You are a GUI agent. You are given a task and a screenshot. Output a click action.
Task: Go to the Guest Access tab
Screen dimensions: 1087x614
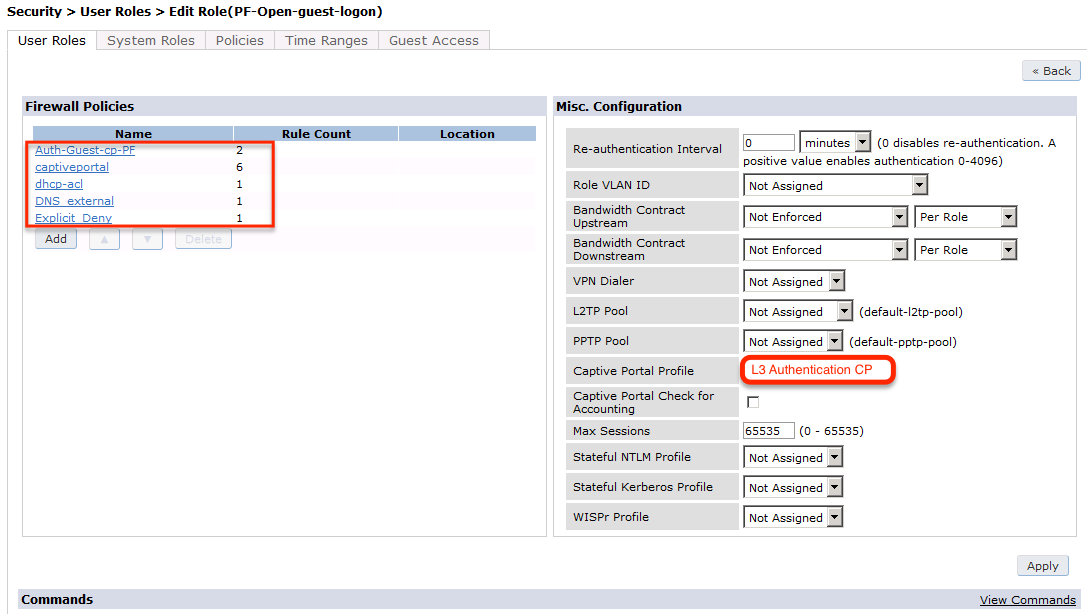[433, 41]
